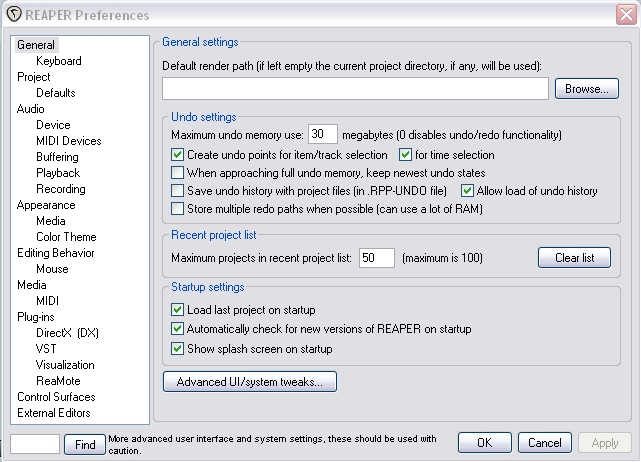Click the default render path text field
The width and height of the screenshot is (641, 462).
coord(355,89)
